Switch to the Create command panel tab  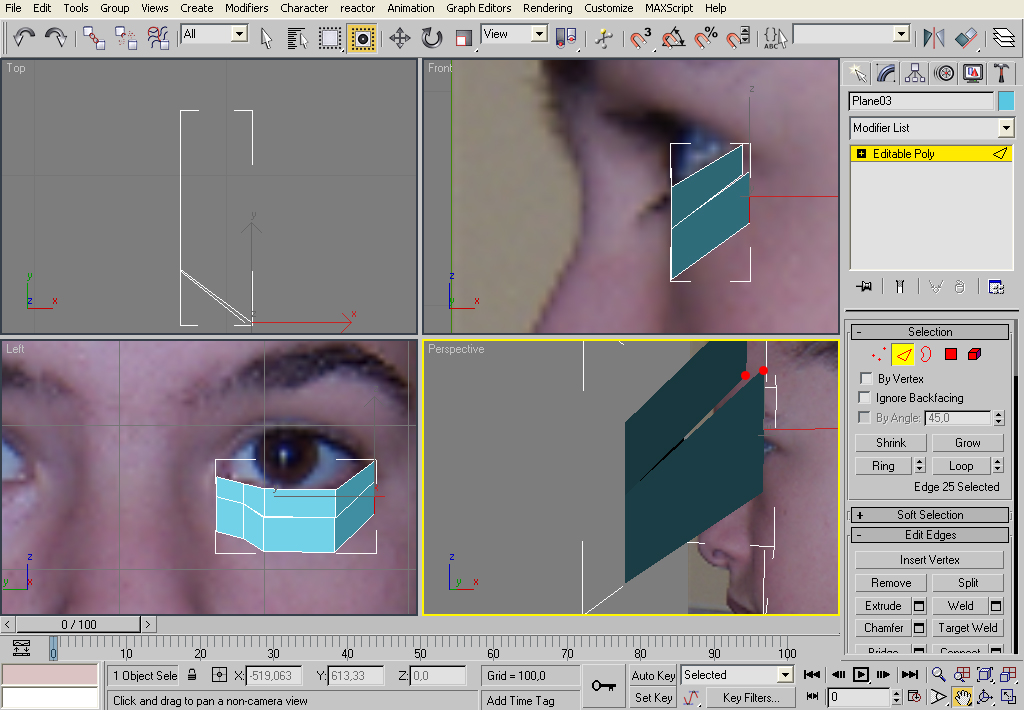pos(857,73)
